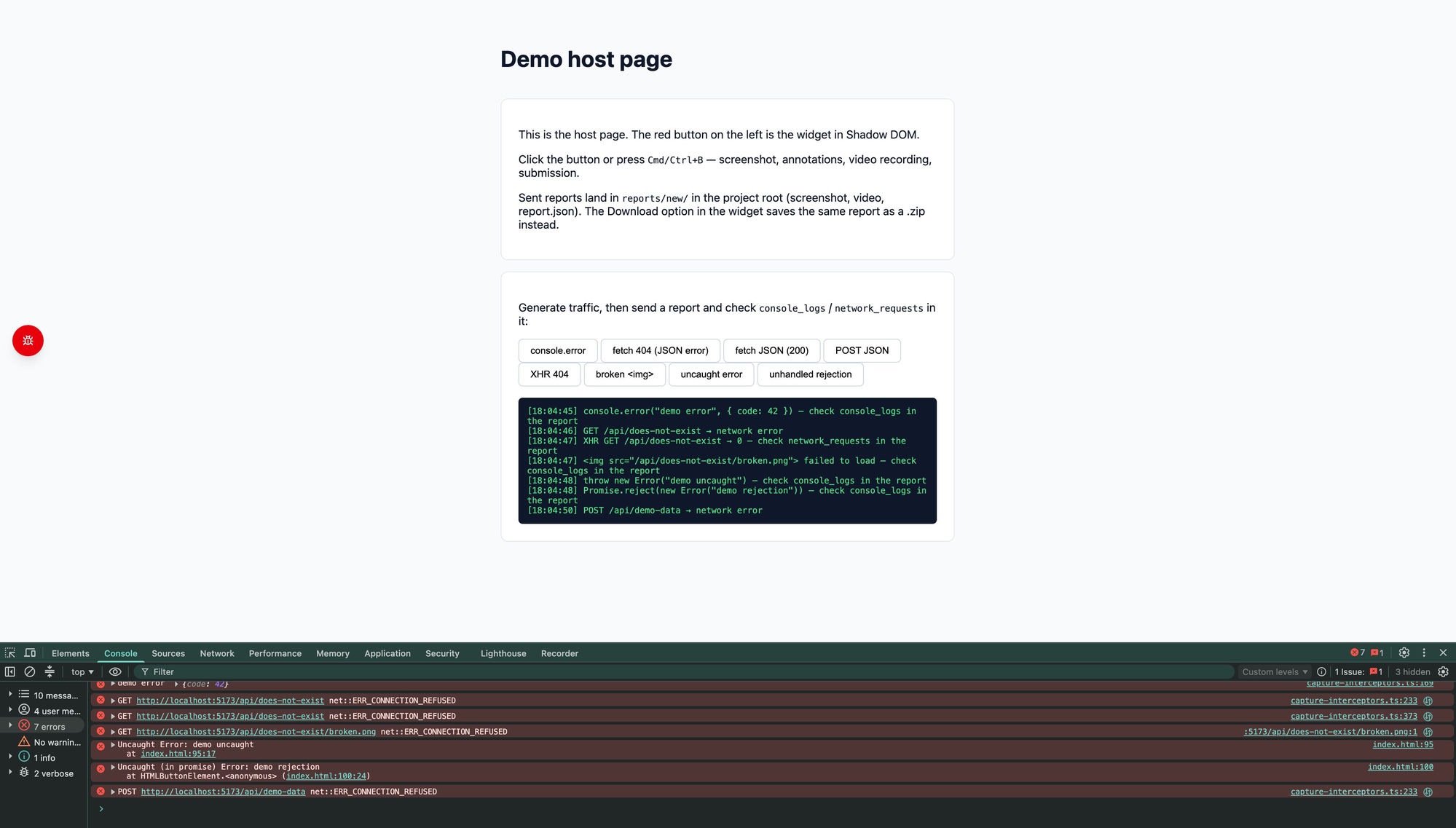
Task: Click the info circle icon beside Custom levels
Action: pos(1321,671)
